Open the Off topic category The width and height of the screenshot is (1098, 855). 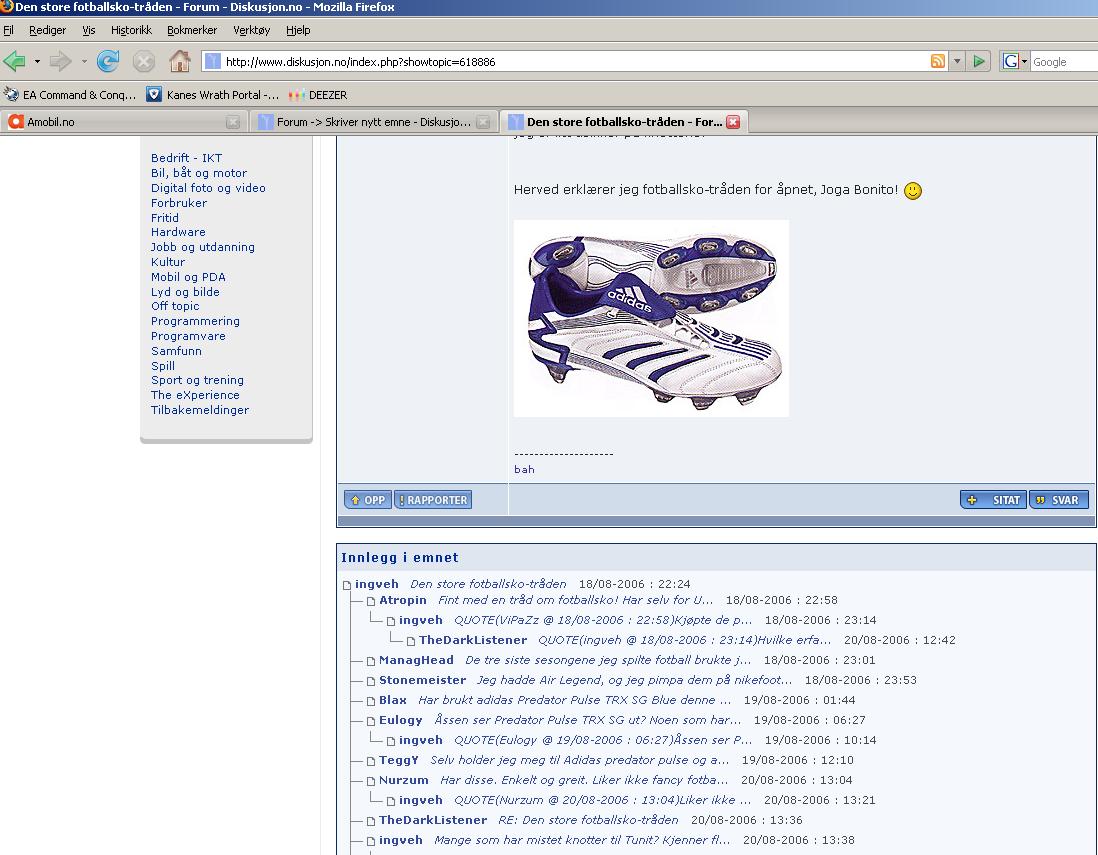coord(175,306)
